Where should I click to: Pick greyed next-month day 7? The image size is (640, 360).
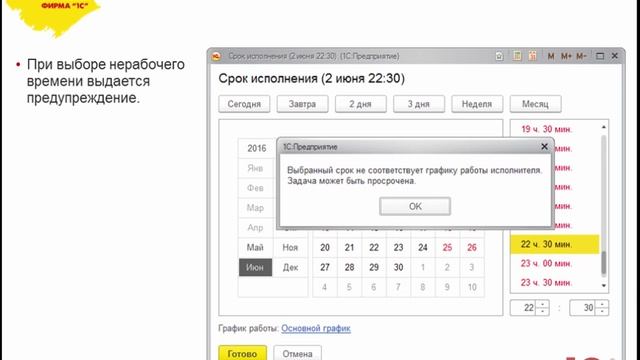pos(398,287)
